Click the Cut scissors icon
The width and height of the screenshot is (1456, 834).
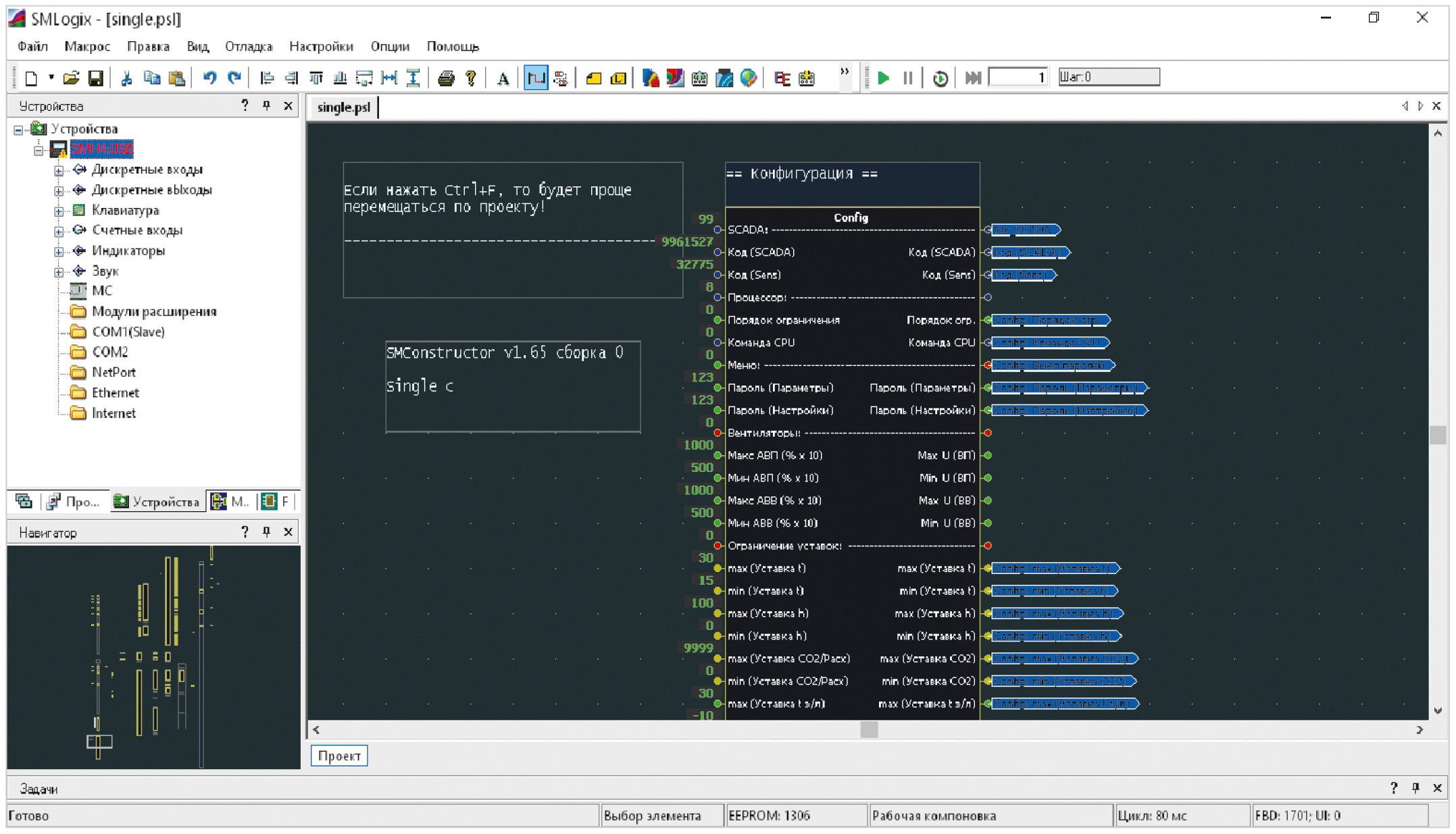[126, 78]
